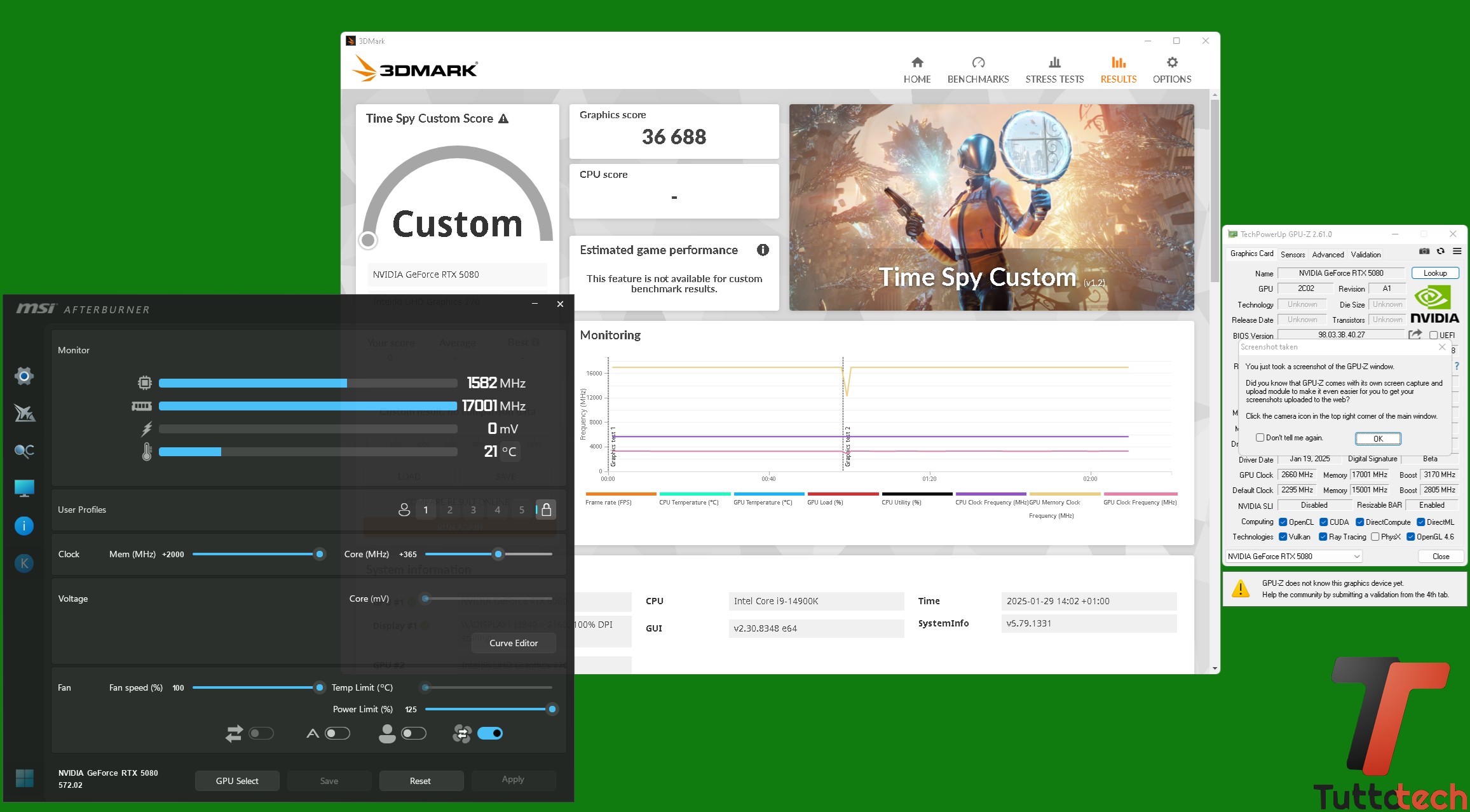Click the Power Limit slider handle
The image size is (1470, 812).
coord(552,709)
